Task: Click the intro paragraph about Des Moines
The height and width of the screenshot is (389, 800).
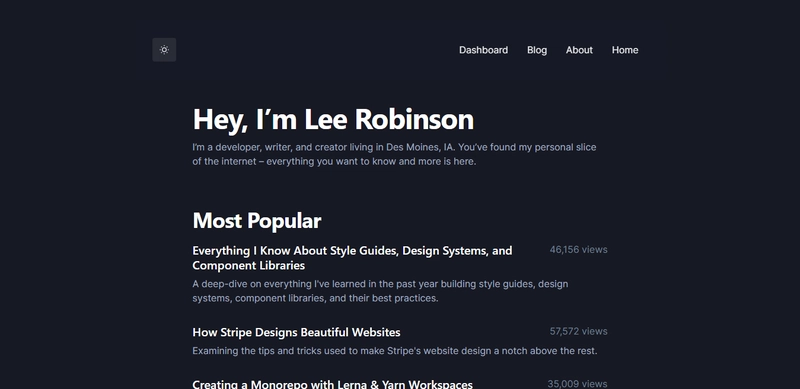Action: coord(394,154)
